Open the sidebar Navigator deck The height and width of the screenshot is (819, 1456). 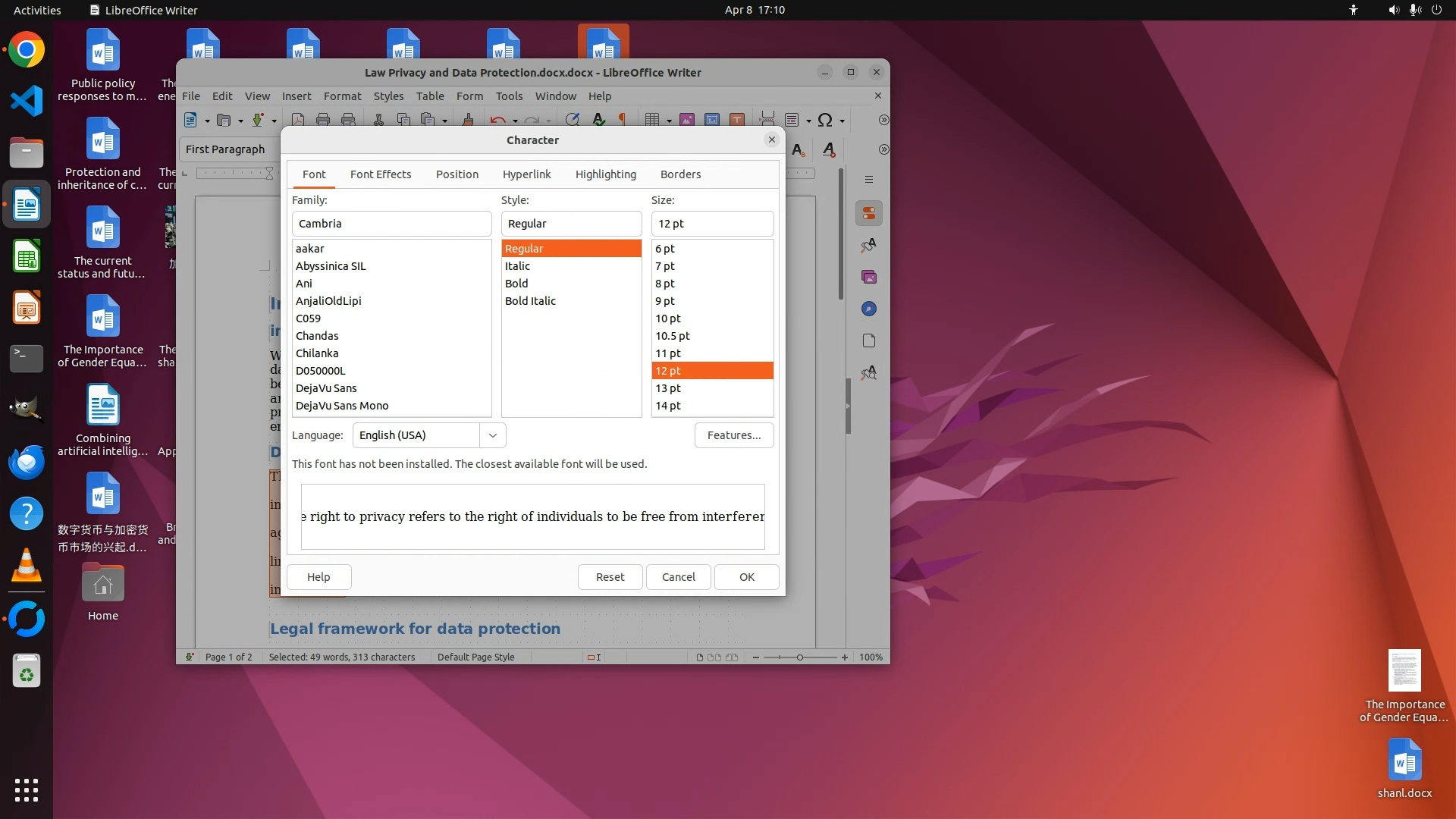click(x=869, y=309)
